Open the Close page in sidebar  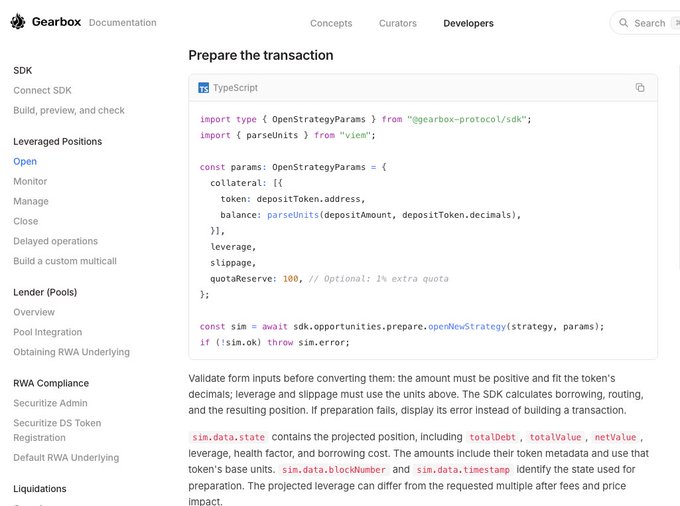(x=26, y=221)
